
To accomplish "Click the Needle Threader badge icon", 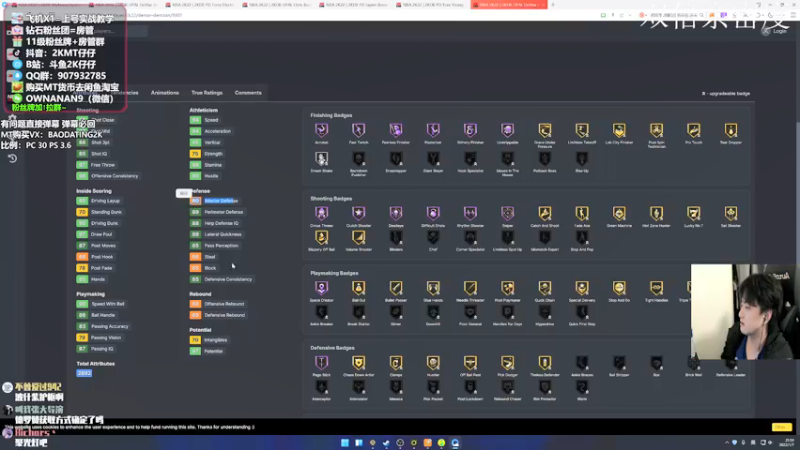I will pyautogui.click(x=470, y=288).
